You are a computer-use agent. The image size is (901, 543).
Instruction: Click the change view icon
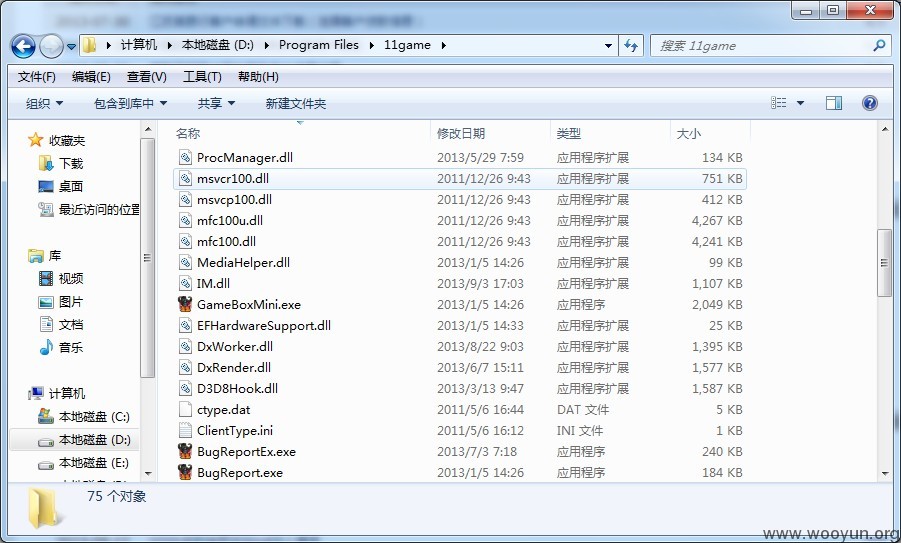point(779,103)
